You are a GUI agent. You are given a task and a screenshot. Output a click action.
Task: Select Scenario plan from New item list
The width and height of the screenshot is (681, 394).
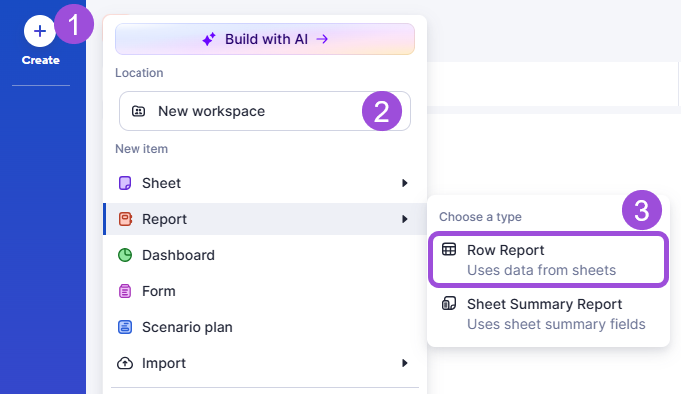coord(264,327)
